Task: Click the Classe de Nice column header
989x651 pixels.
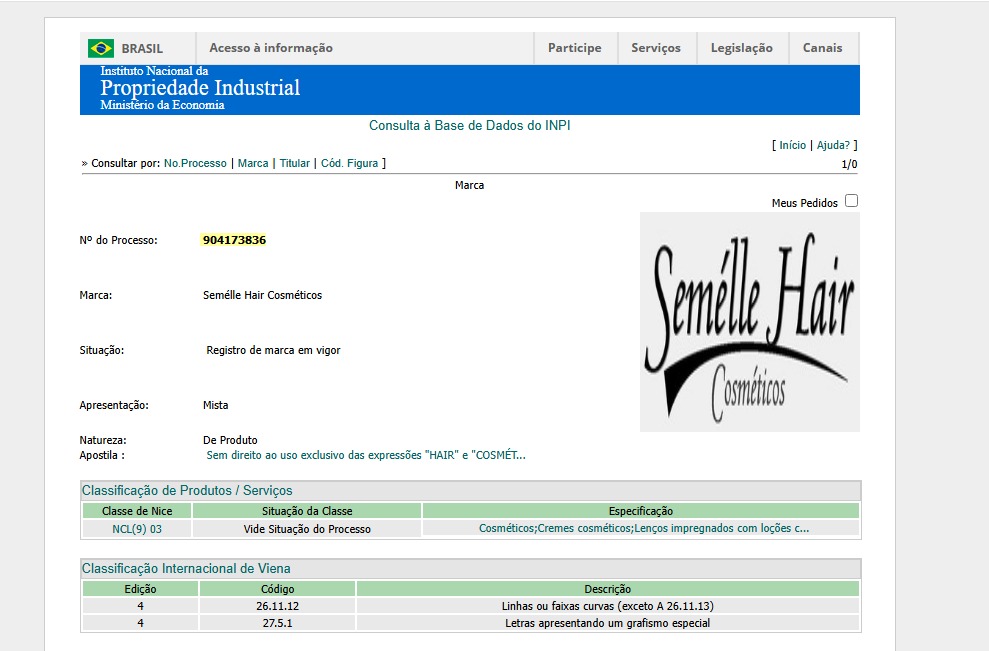Action: (x=137, y=511)
